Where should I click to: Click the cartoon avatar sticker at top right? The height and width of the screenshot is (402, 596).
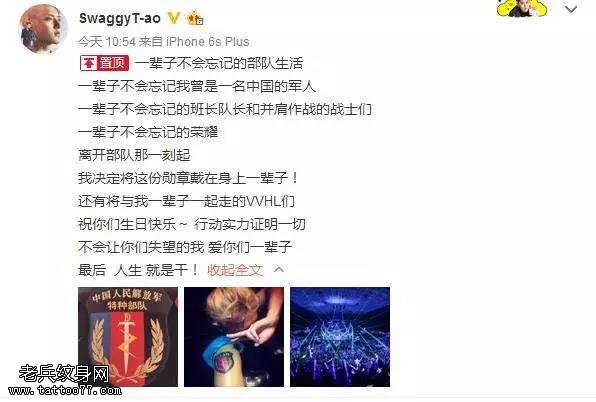click(522, 8)
